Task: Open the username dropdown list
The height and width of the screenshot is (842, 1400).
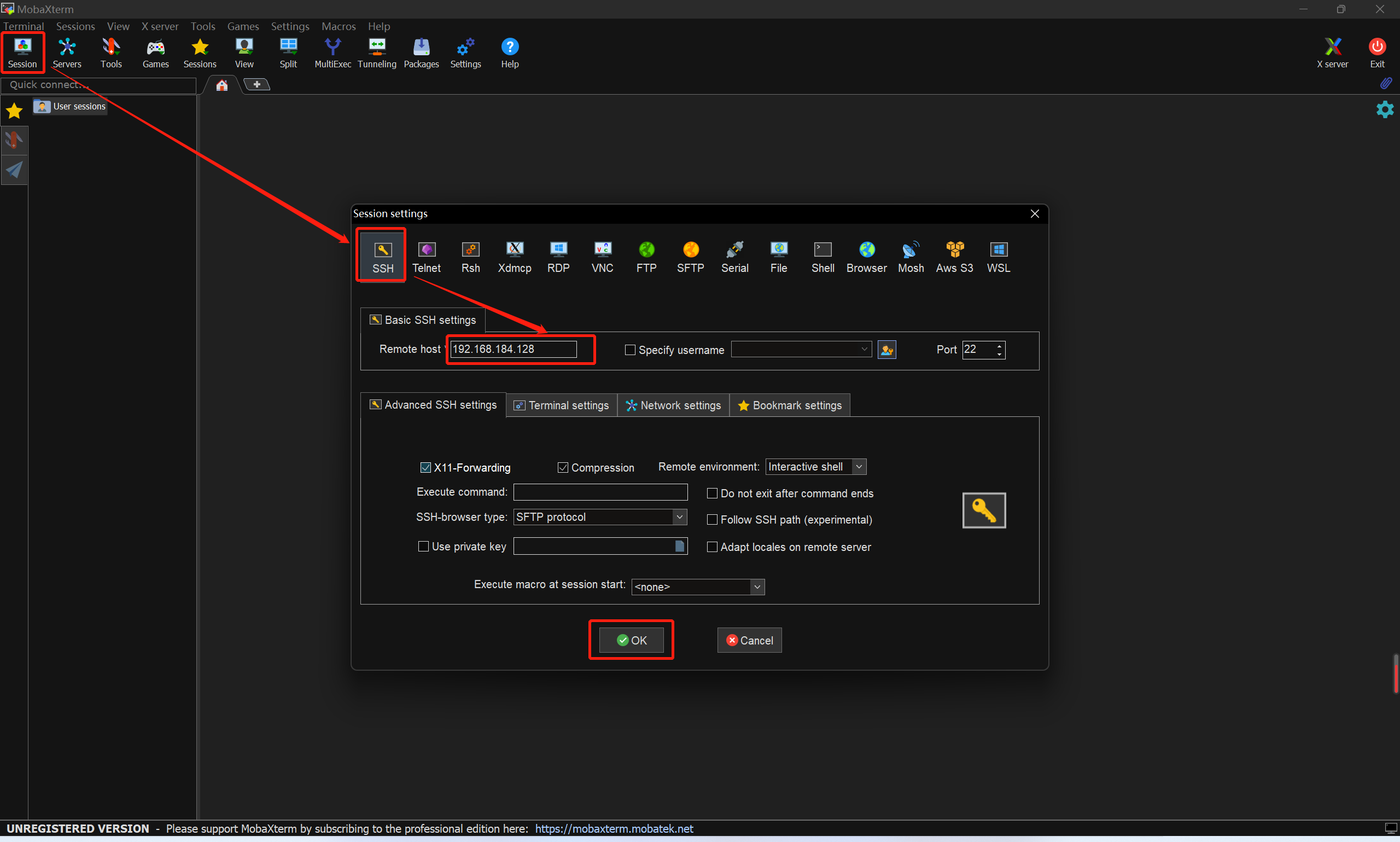Action: click(x=864, y=349)
